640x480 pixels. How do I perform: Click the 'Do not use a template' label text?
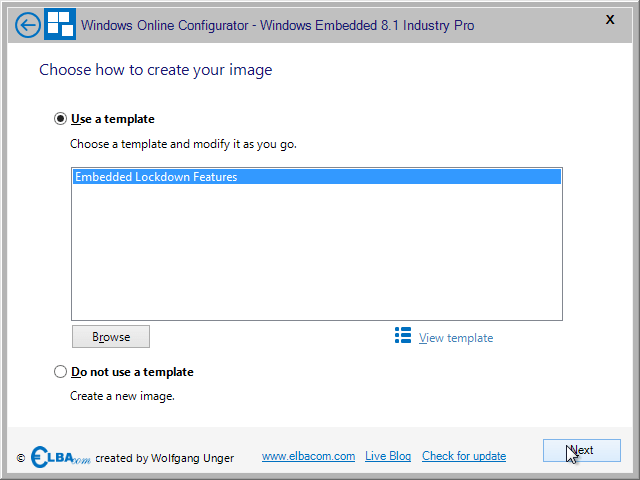point(132,372)
